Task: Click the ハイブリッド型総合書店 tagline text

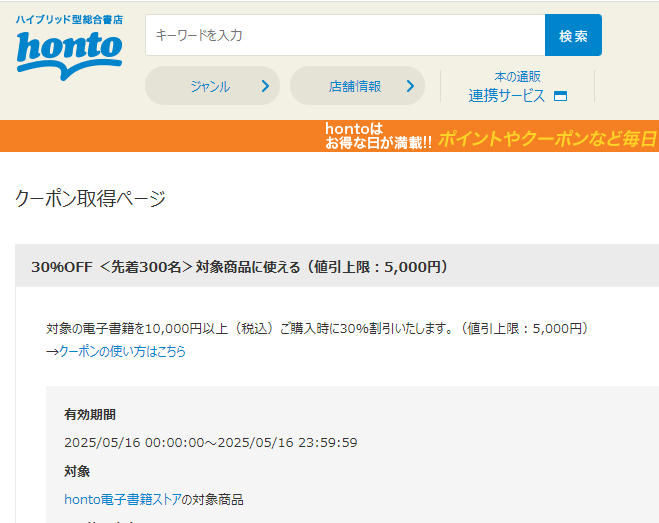Action: point(69,20)
